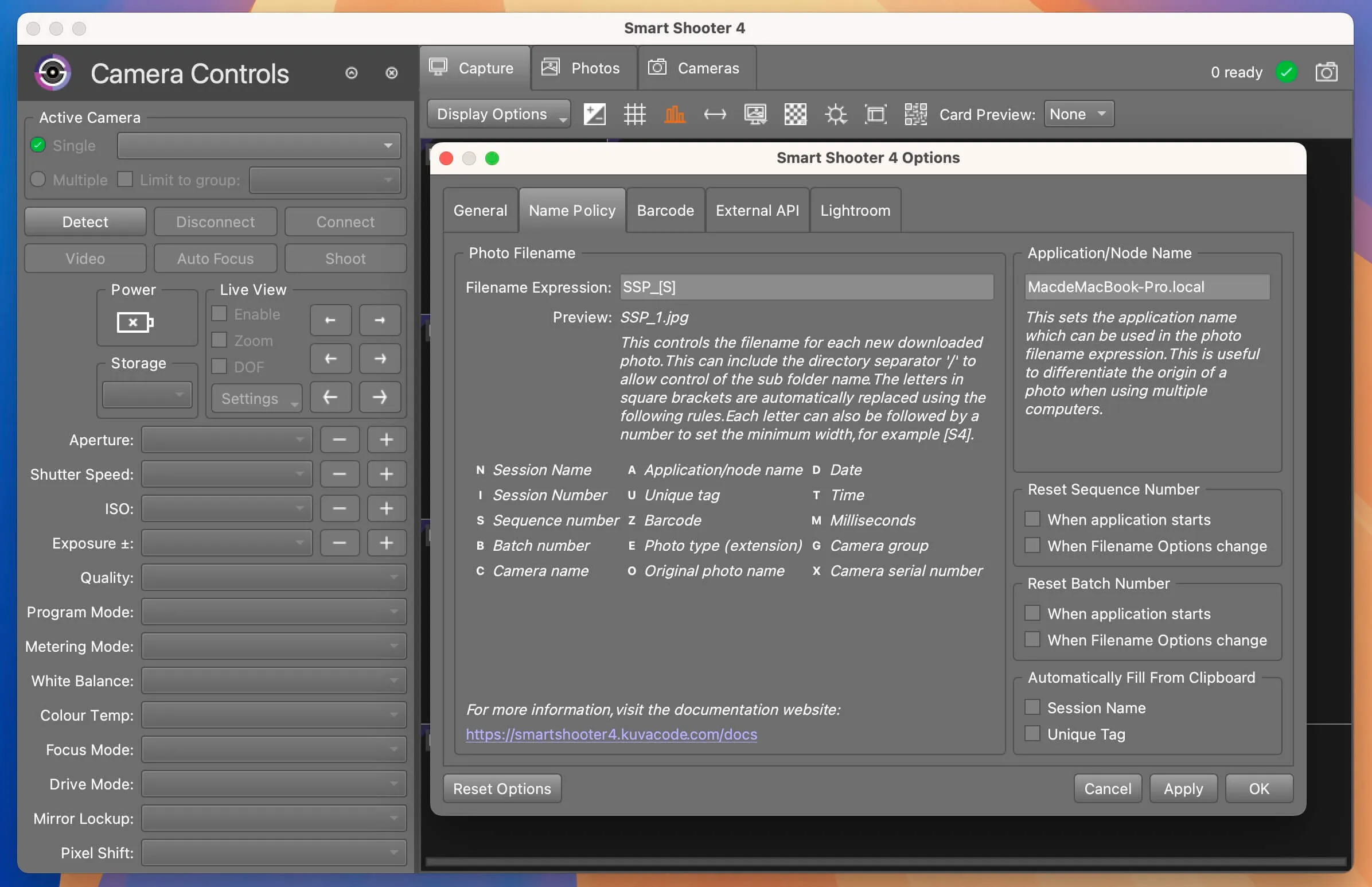Open Drive Mode dropdown
The height and width of the screenshot is (887, 1372).
tap(274, 784)
